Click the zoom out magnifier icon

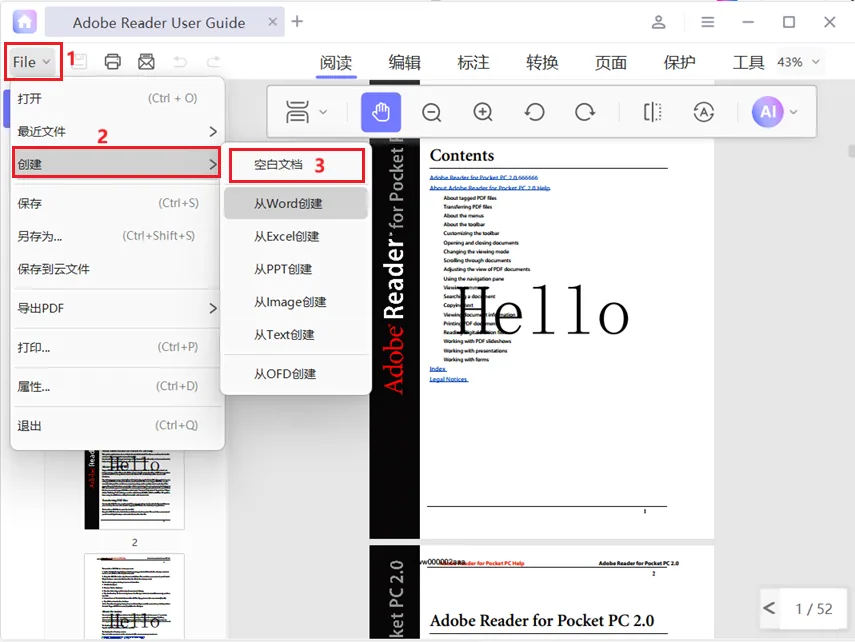(431, 112)
